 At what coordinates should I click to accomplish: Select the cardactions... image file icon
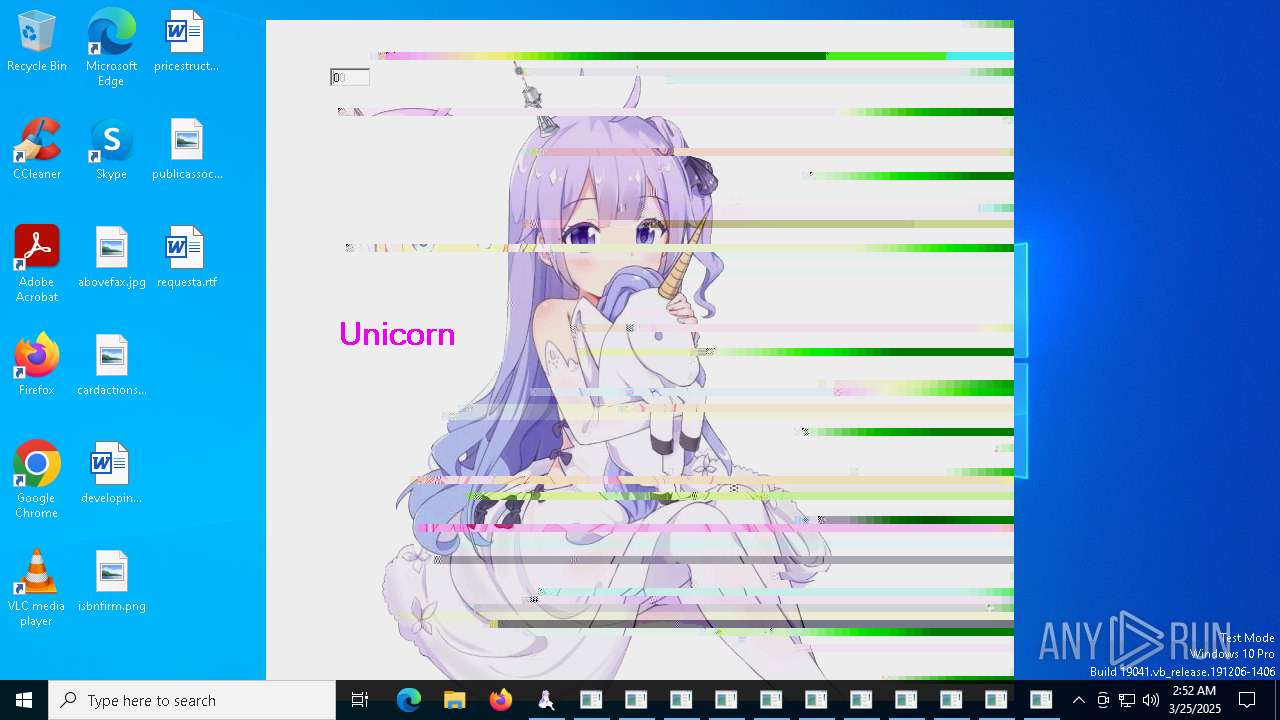[112, 365]
